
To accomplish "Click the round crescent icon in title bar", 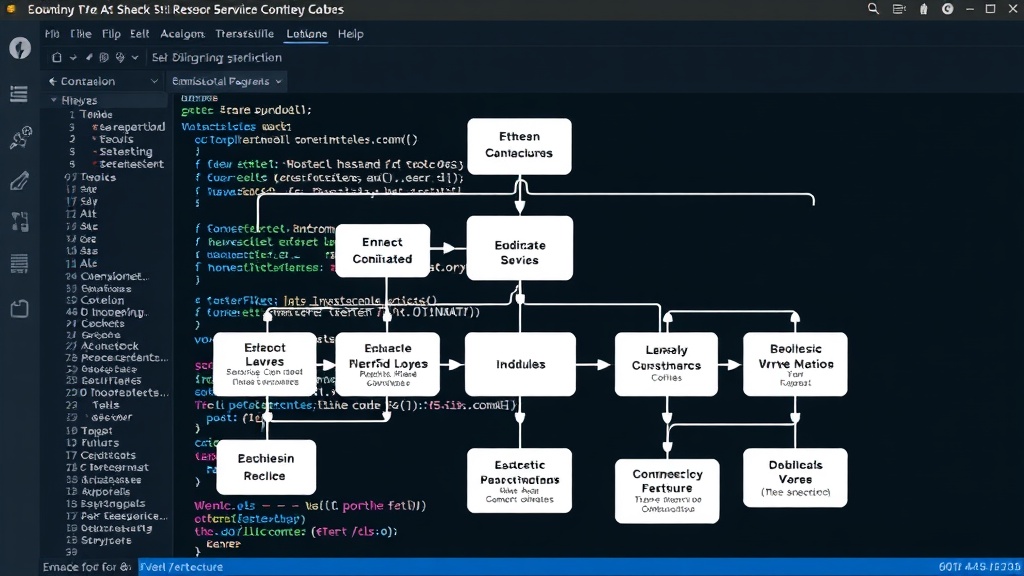I will [948, 9].
